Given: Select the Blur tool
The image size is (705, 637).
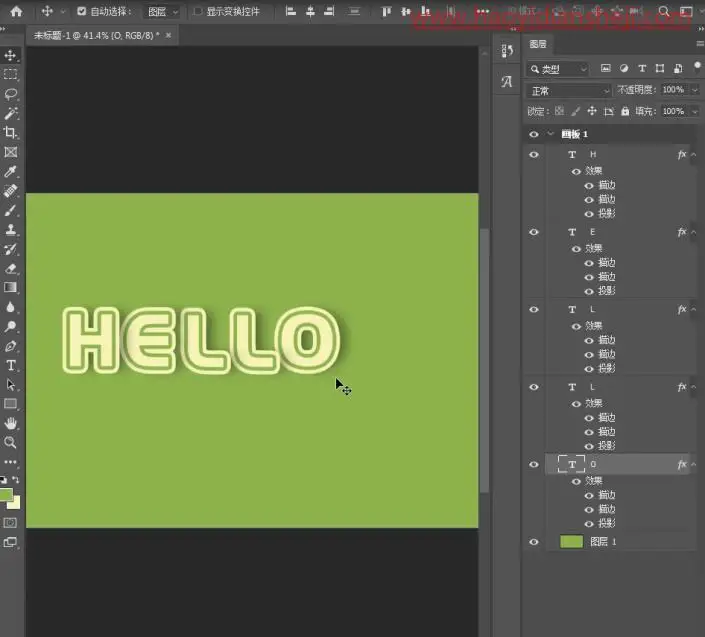Looking at the screenshot, I should 10,307.
